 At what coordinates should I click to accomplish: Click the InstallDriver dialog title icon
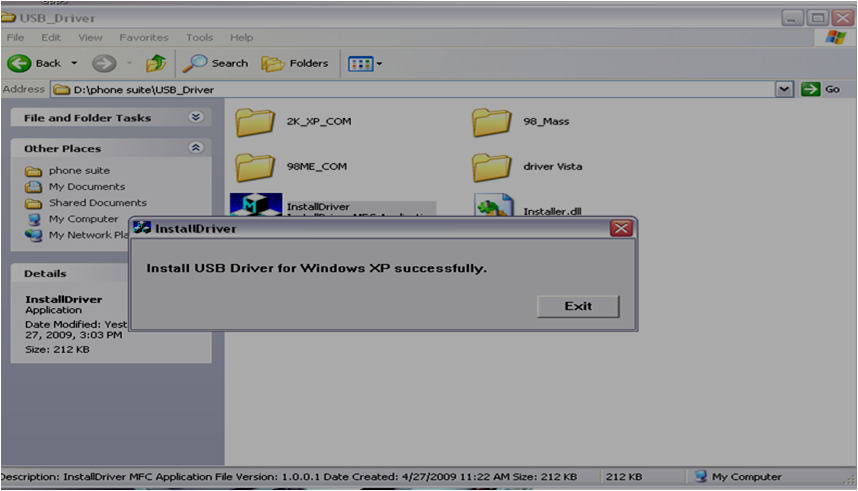pyautogui.click(x=142, y=228)
